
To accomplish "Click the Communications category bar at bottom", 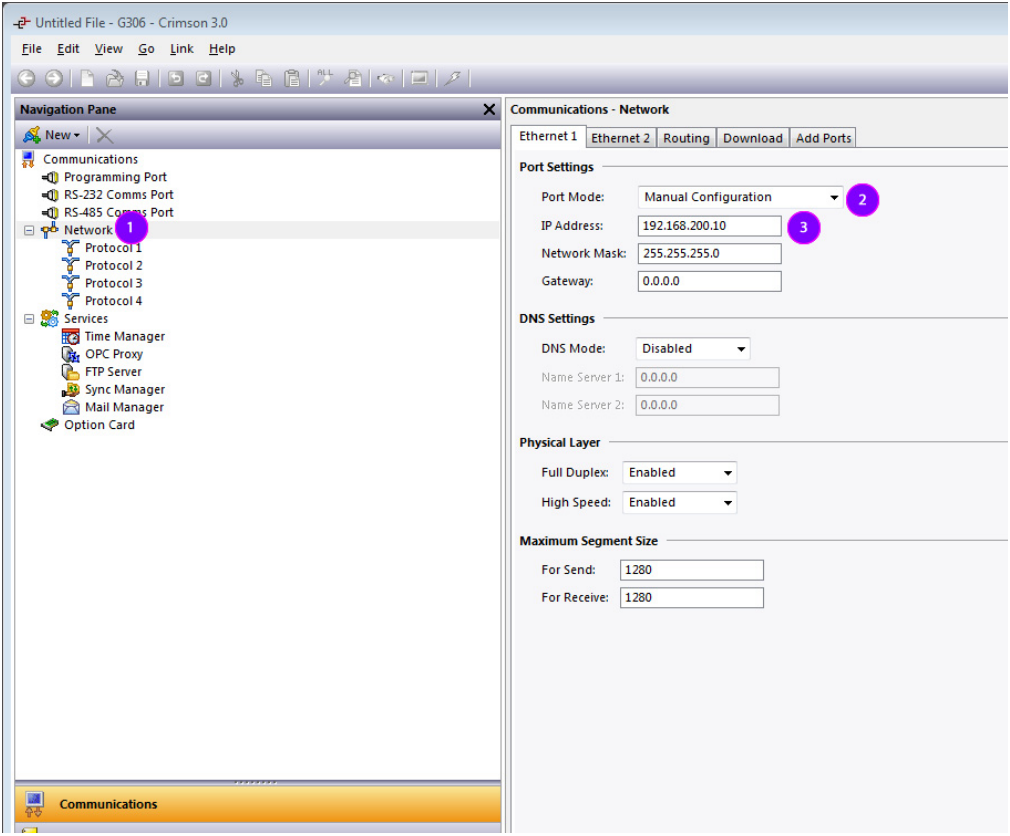I will (x=258, y=805).
